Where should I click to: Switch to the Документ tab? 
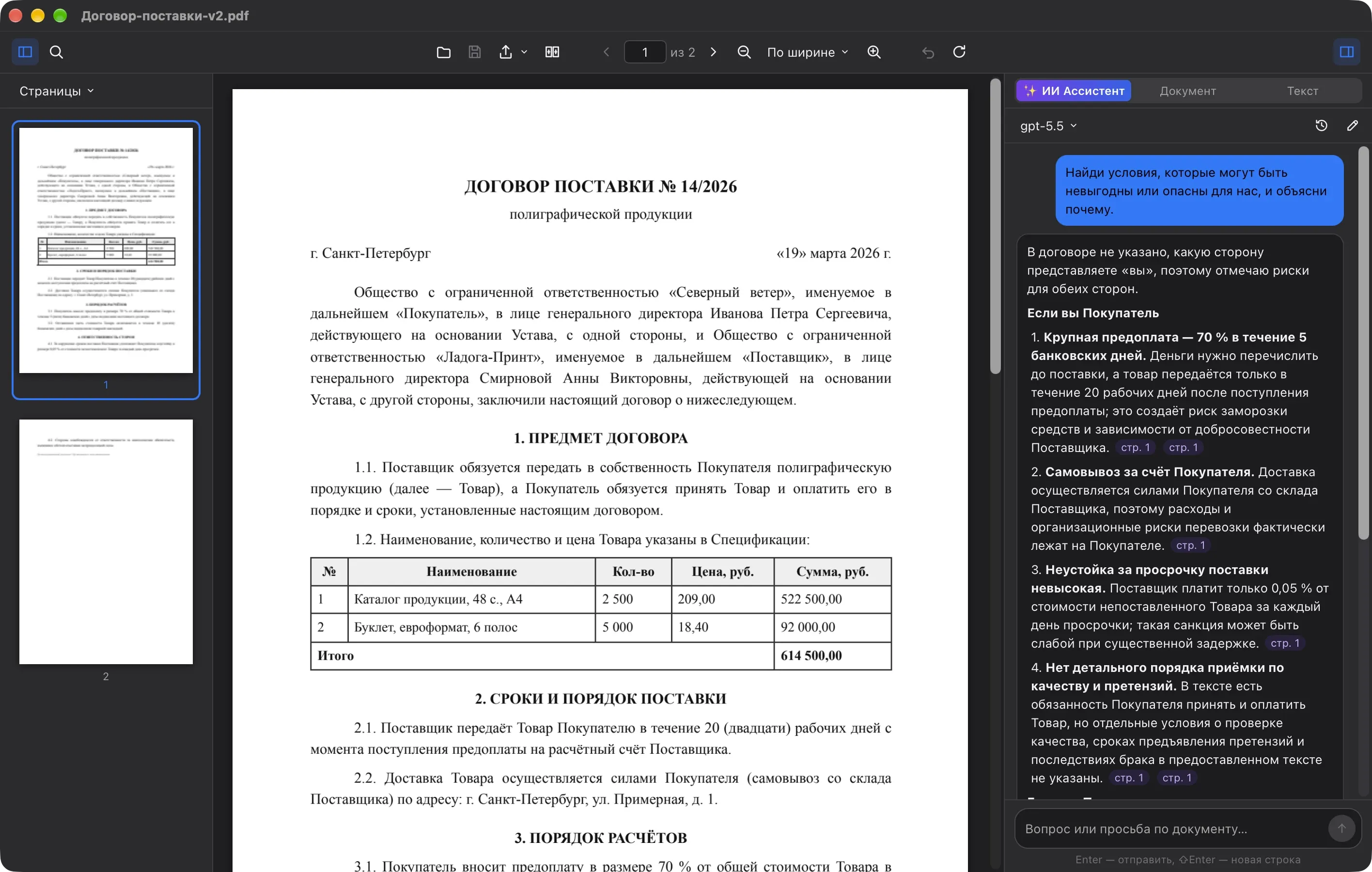(x=1187, y=91)
